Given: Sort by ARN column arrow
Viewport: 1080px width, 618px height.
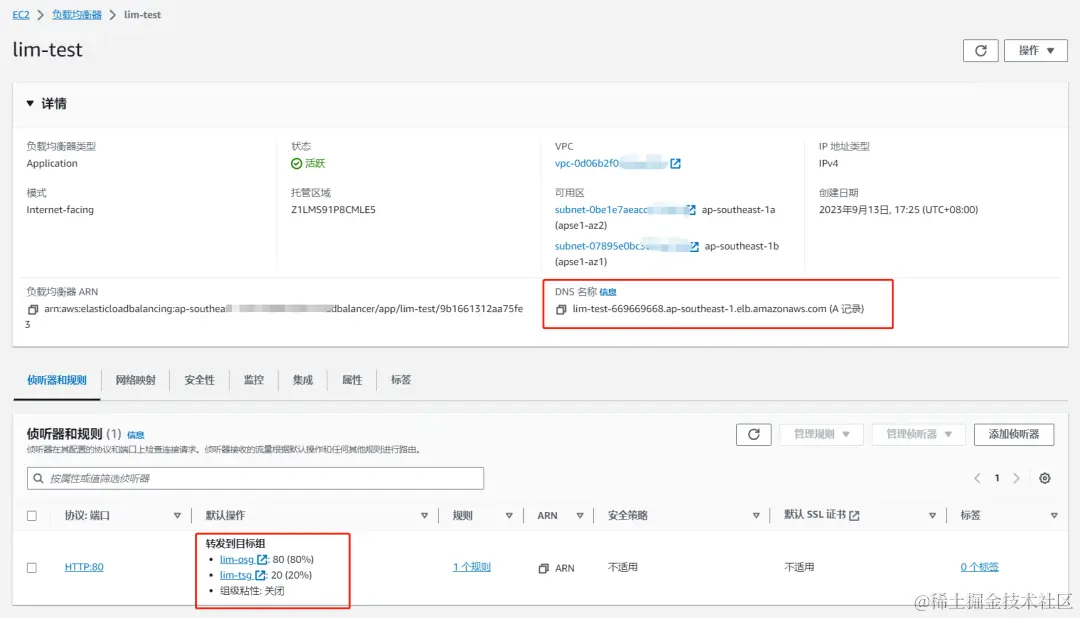Looking at the screenshot, I should click(x=580, y=515).
